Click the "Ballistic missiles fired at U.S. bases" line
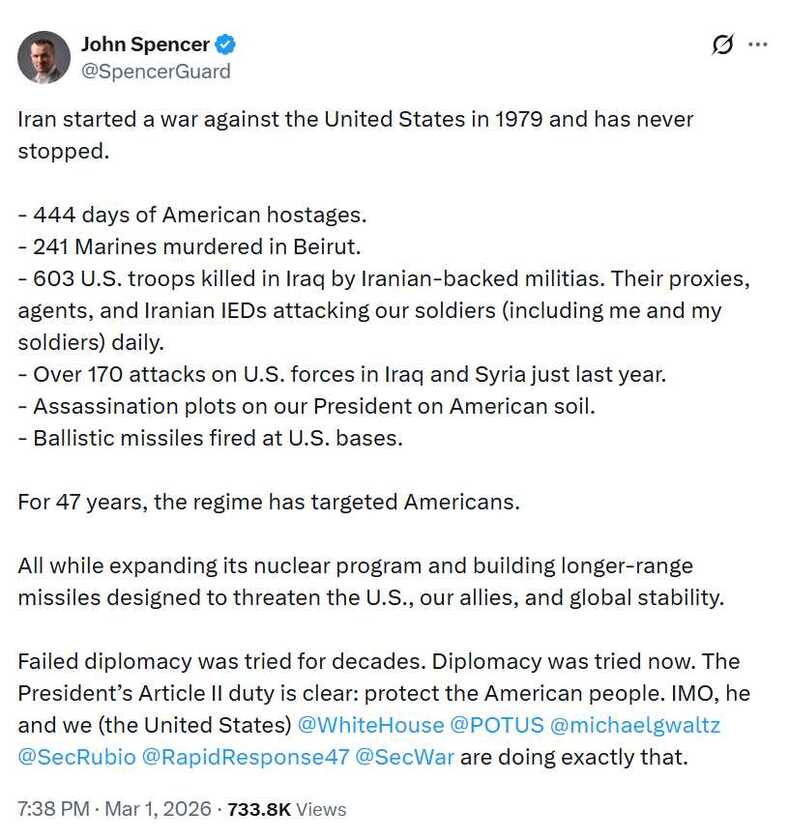 (x=210, y=437)
